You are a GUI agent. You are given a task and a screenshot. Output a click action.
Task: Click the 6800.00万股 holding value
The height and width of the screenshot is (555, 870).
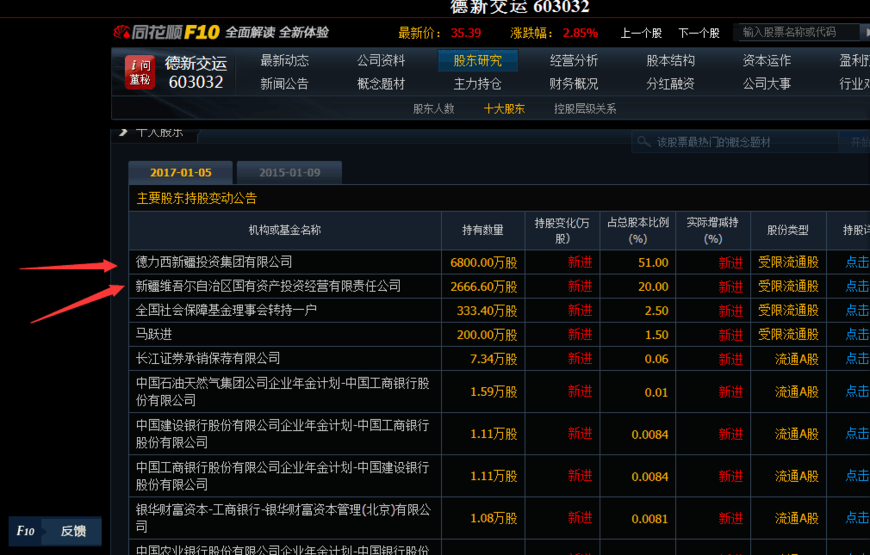coord(483,263)
